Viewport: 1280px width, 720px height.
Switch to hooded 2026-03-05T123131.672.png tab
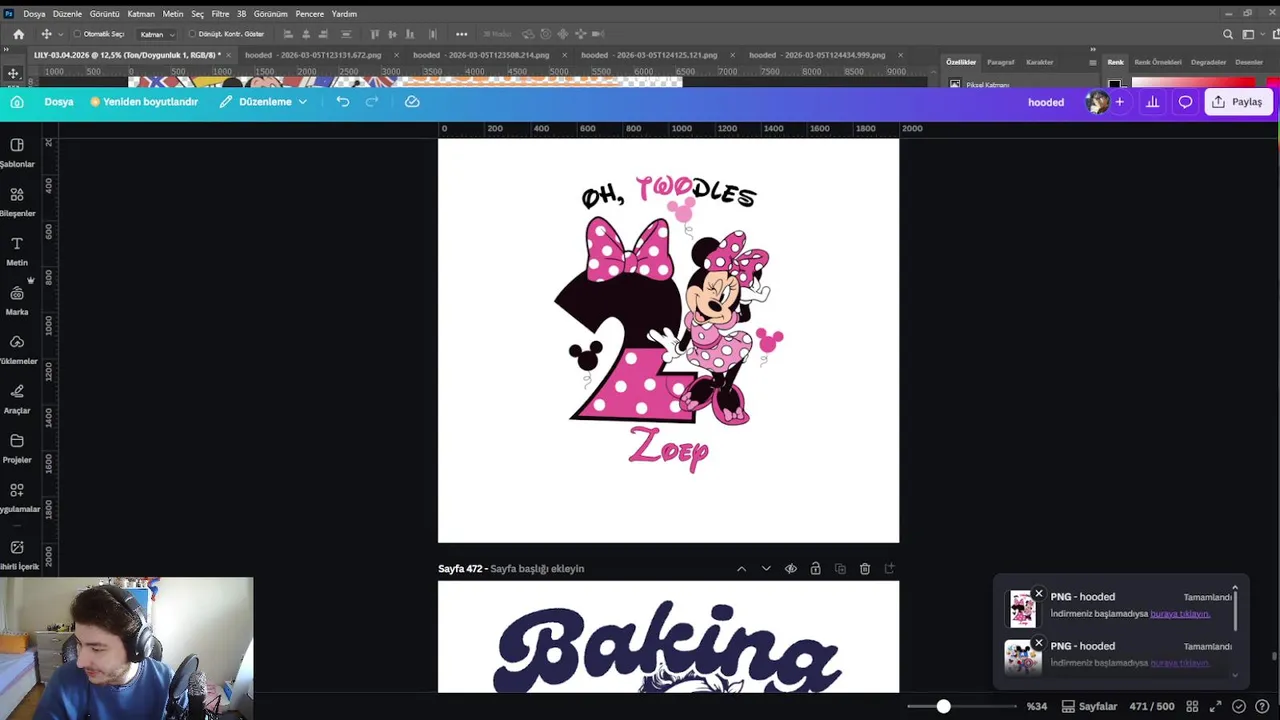point(313,55)
